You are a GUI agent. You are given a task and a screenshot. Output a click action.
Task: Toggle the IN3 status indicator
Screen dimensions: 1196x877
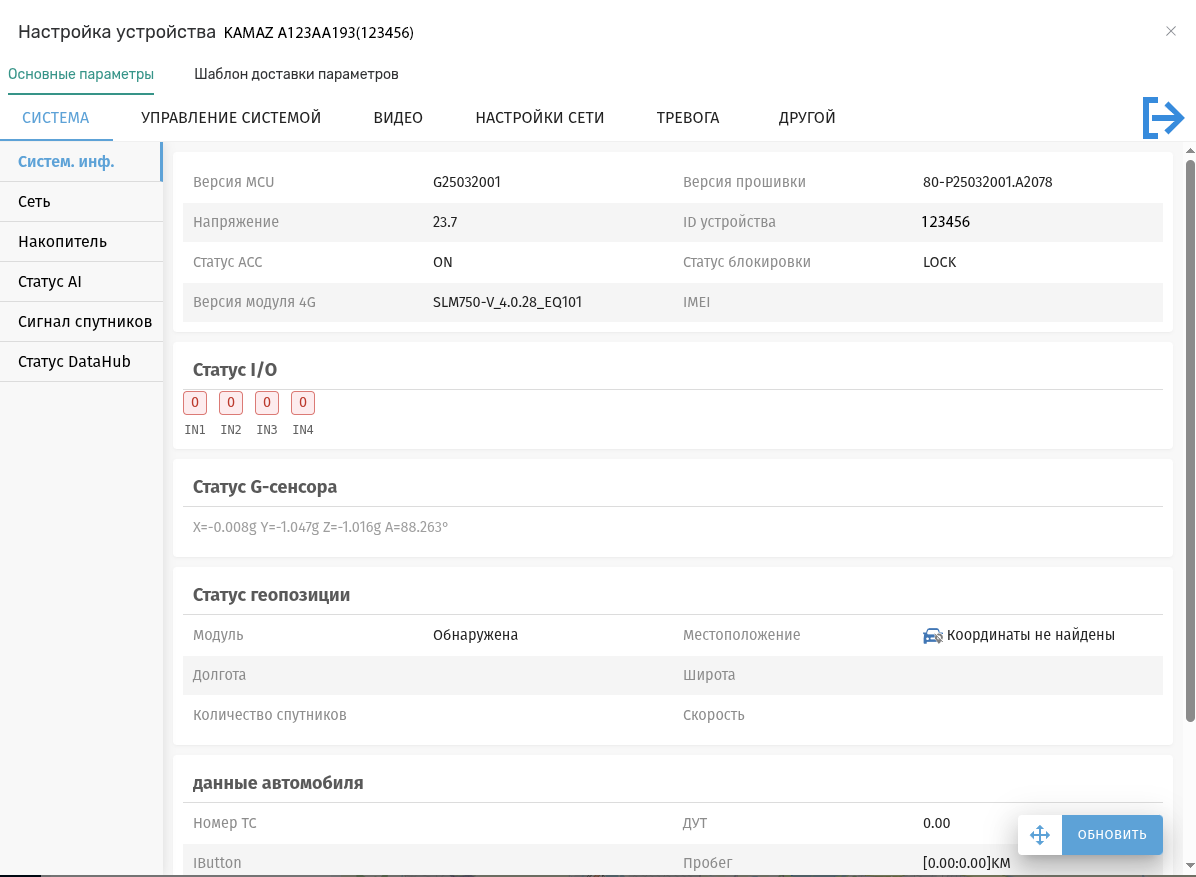click(267, 403)
